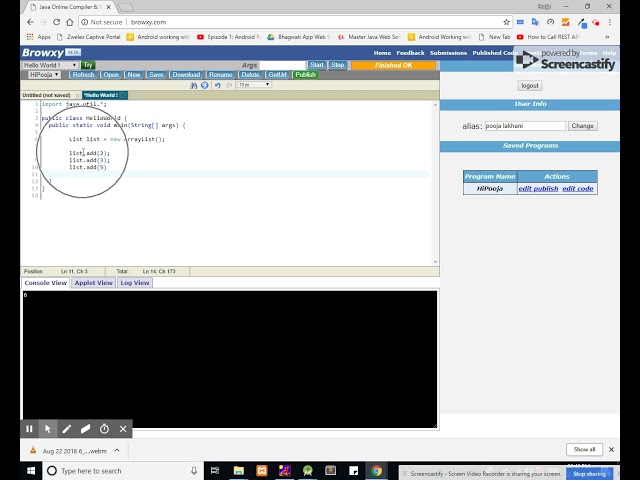The height and width of the screenshot is (480, 640).
Task: Open the Feedback menu link
Action: click(410, 53)
